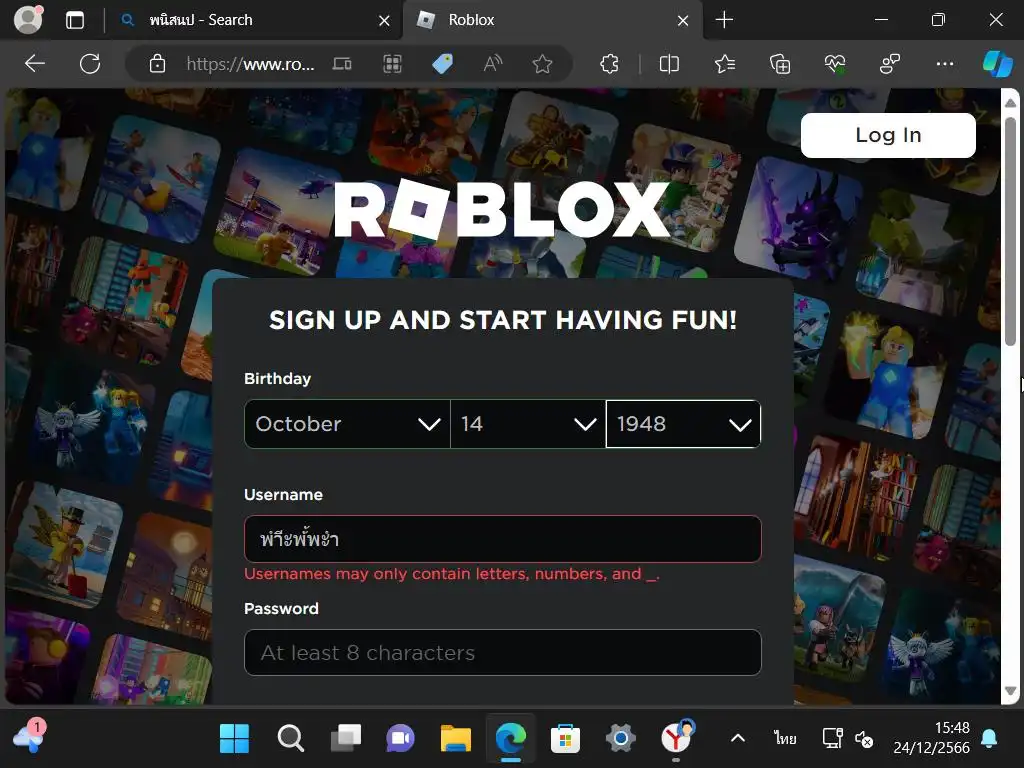
Task: Click the address bar URL text
Action: pos(250,64)
